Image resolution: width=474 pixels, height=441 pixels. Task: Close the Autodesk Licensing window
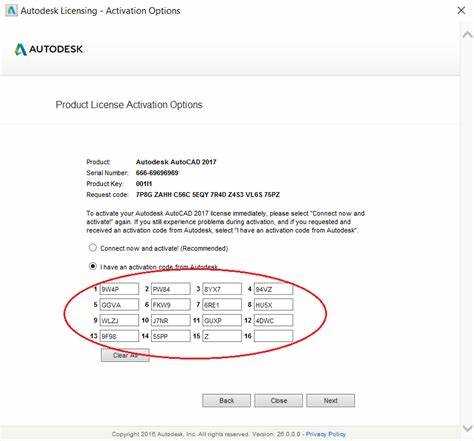click(461, 11)
